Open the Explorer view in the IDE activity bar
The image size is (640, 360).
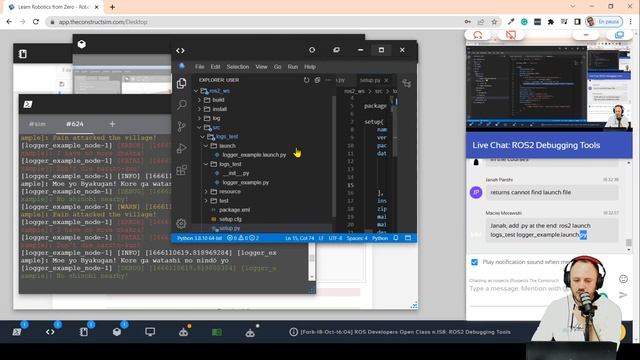coord(182,83)
